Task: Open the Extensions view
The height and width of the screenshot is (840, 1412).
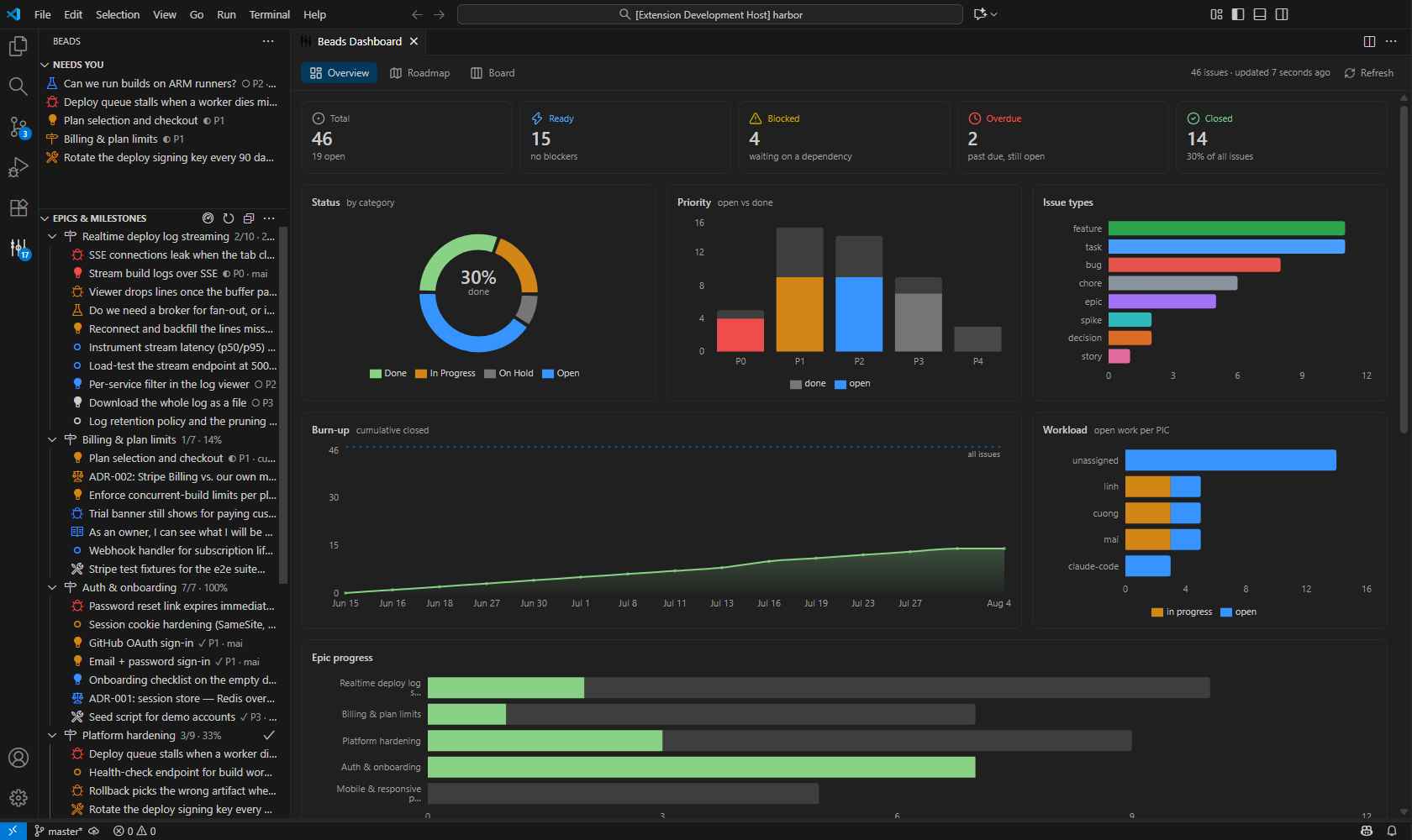Action: [18, 207]
